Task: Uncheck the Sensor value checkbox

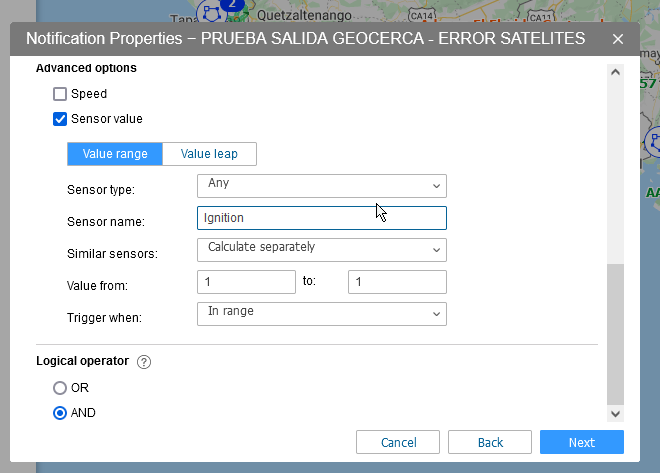Action: (x=60, y=119)
